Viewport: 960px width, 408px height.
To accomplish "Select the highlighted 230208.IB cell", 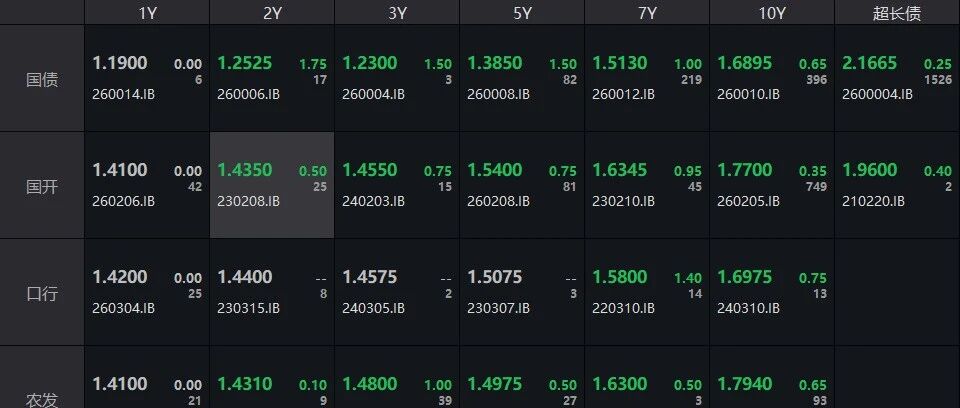I will click(x=272, y=186).
